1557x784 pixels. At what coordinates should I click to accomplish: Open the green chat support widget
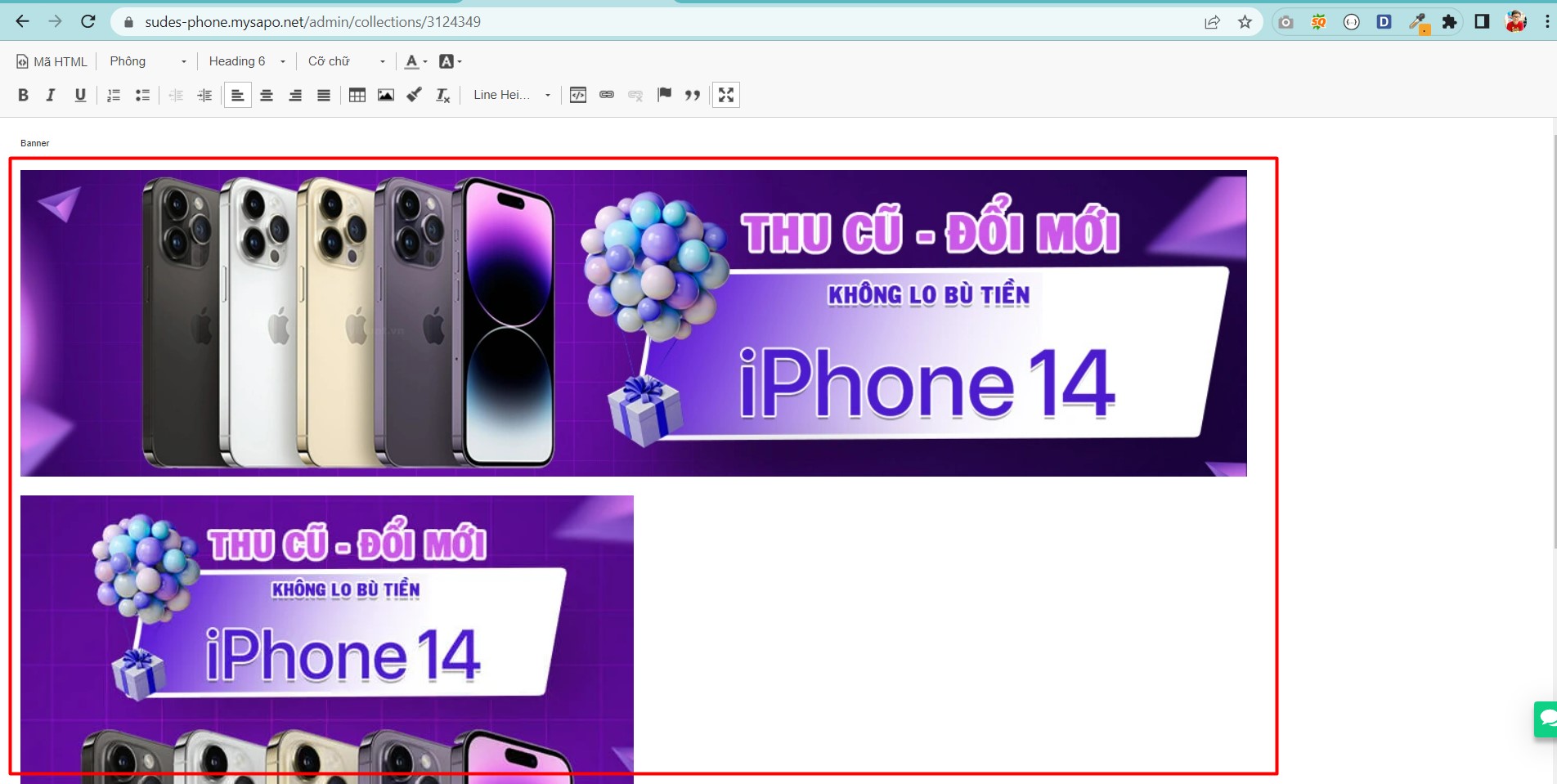[1546, 719]
